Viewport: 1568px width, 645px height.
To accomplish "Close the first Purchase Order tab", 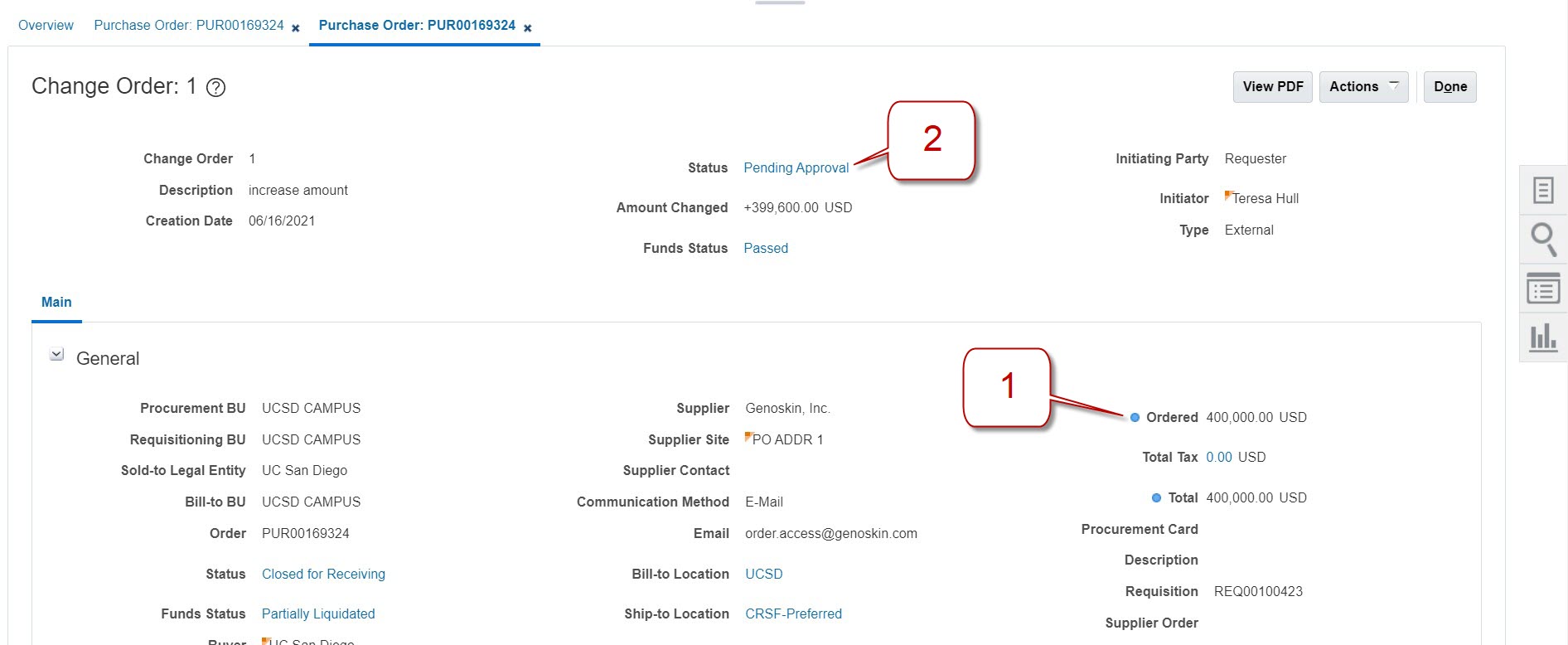I will pyautogui.click(x=296, y=28).
